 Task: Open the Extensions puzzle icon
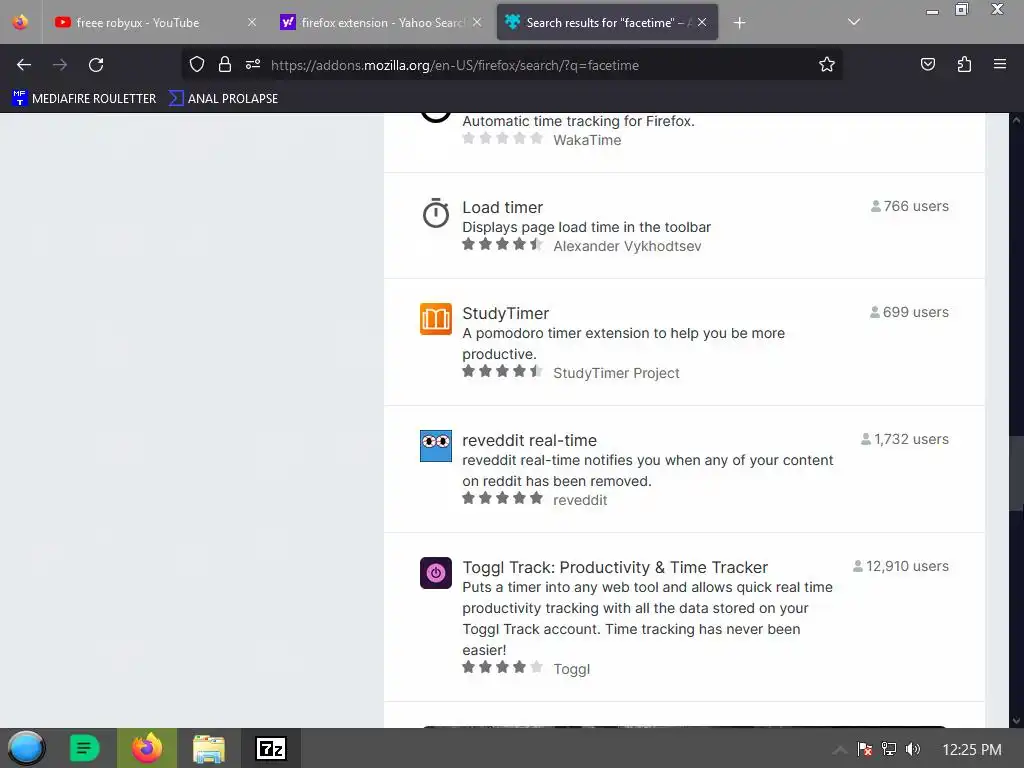964,65
